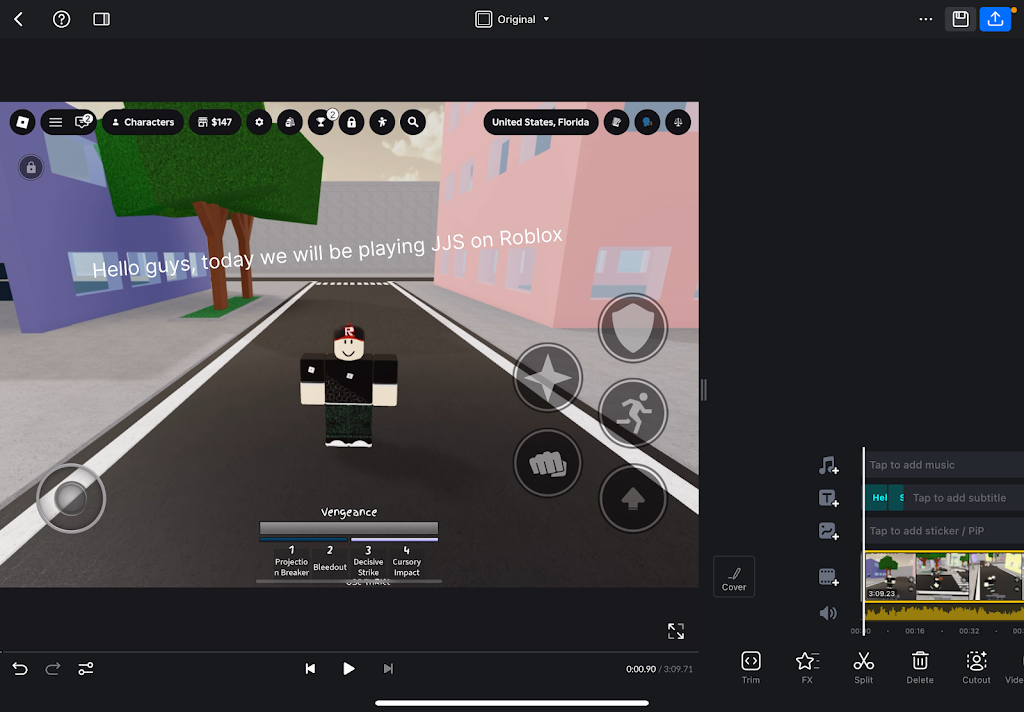1024x712 pixels.
Task: Tap the shield block button
Action: [x=633, y=328]
